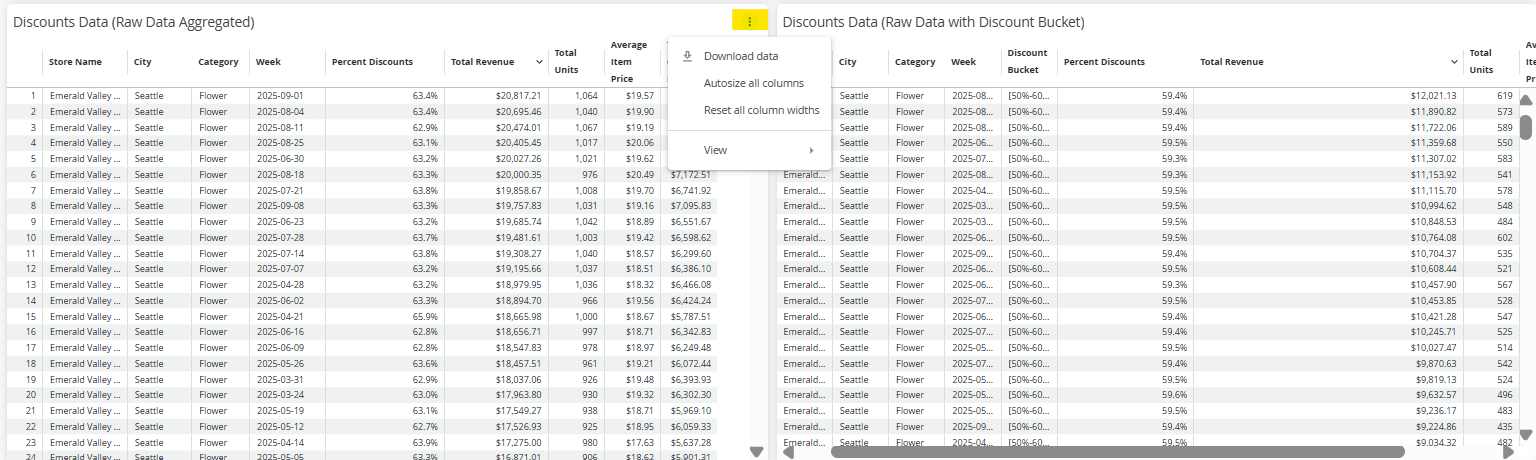Click the scroll-down arrow of Discount Bucket table

click(1525, 435)
